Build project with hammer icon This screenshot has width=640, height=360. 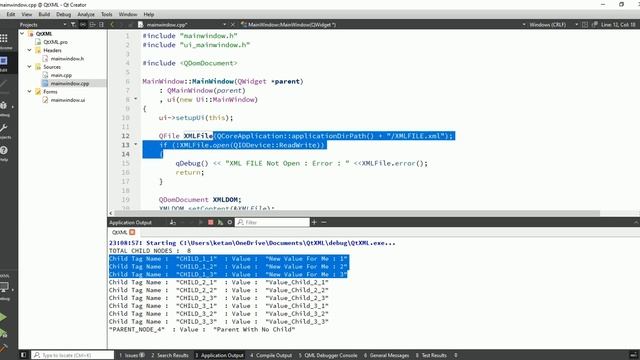click(x=4, y=348)
